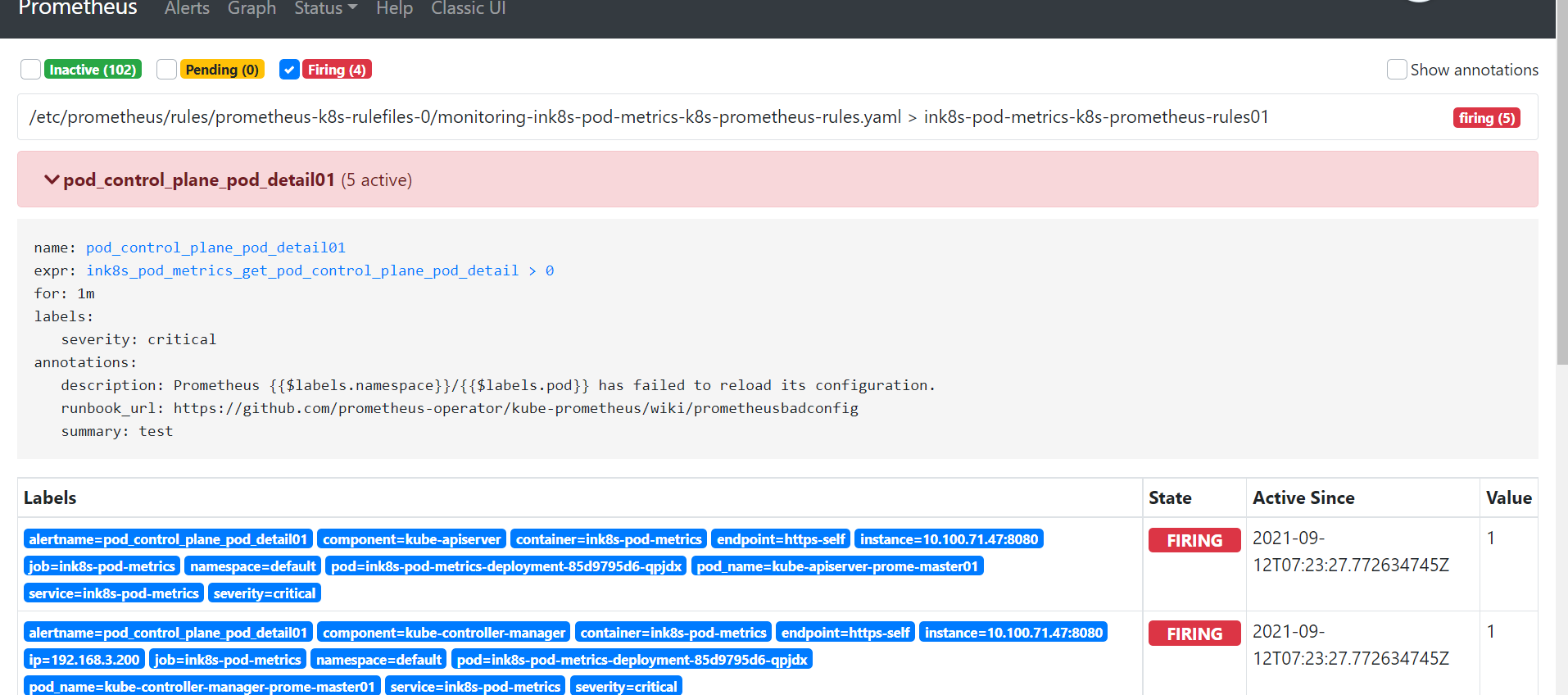Click the ip=192.168.3.200 label
1568x695 pixels.
coord(84,660)
